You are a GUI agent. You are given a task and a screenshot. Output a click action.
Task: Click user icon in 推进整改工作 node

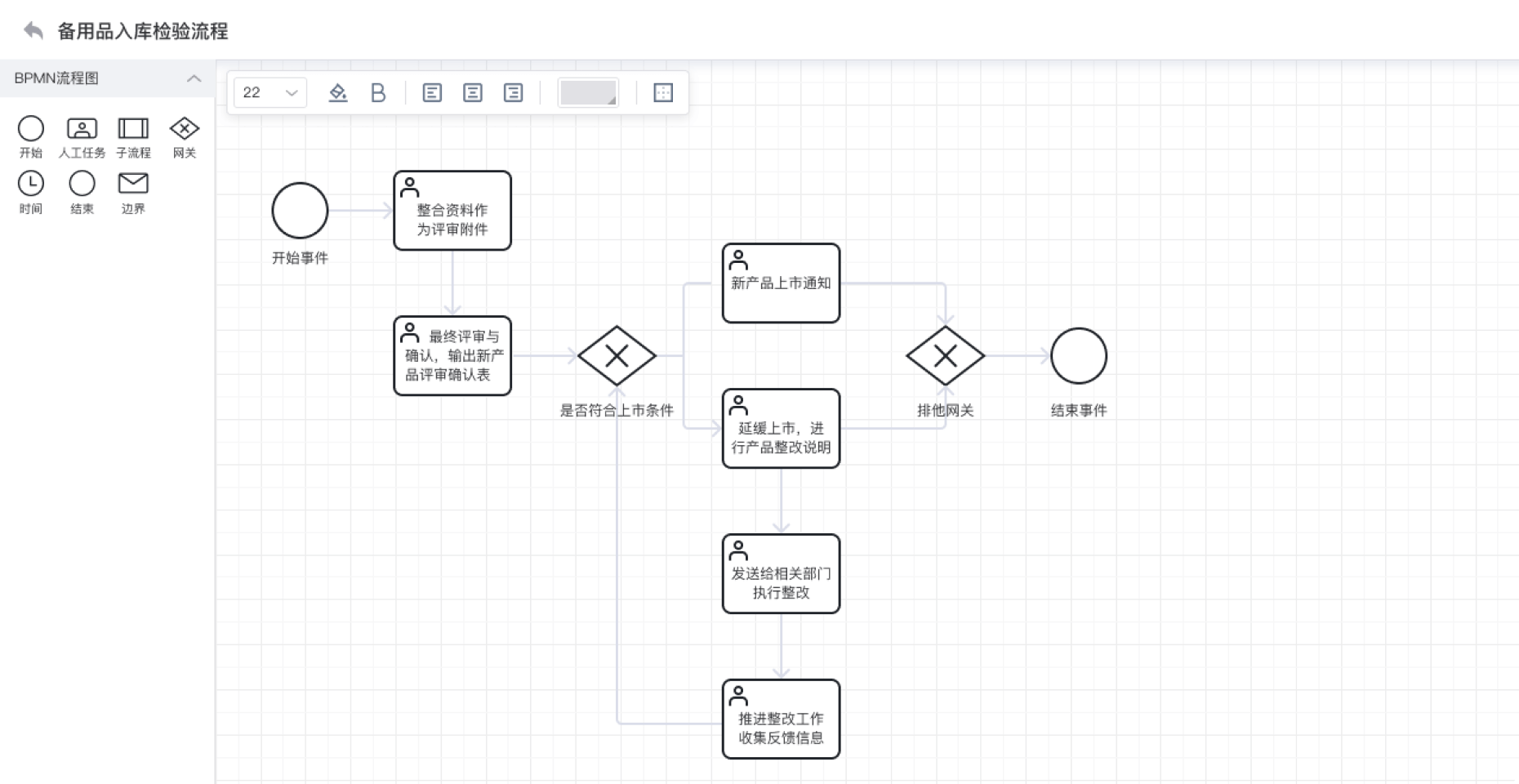[738, 696]
